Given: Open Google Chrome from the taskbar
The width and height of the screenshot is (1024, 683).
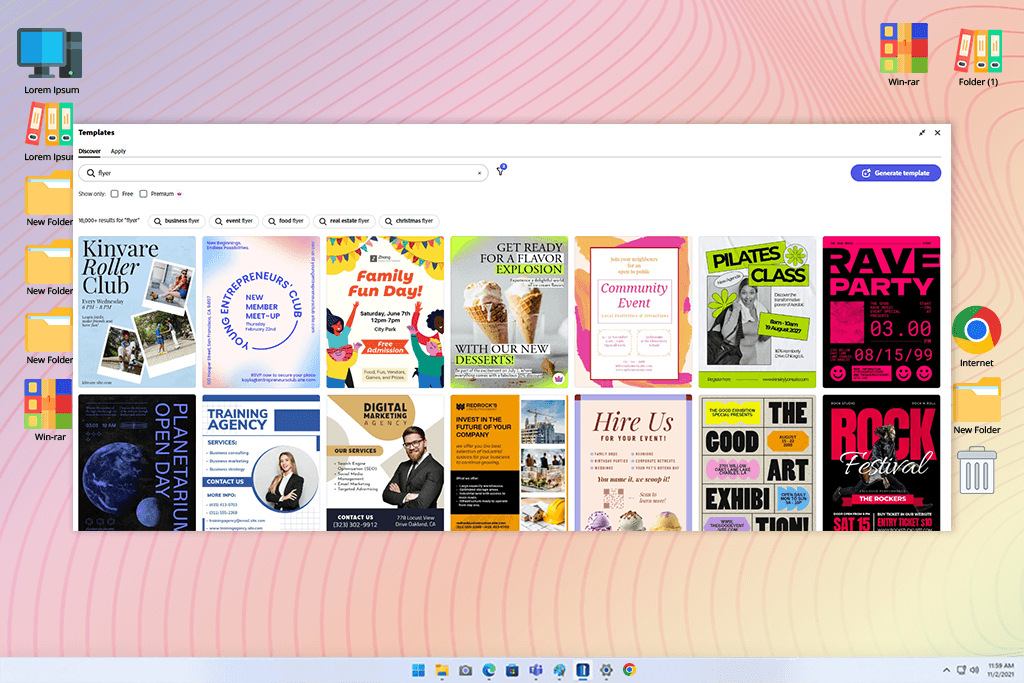Looking at the screenshot, I should tap(630, 670).
